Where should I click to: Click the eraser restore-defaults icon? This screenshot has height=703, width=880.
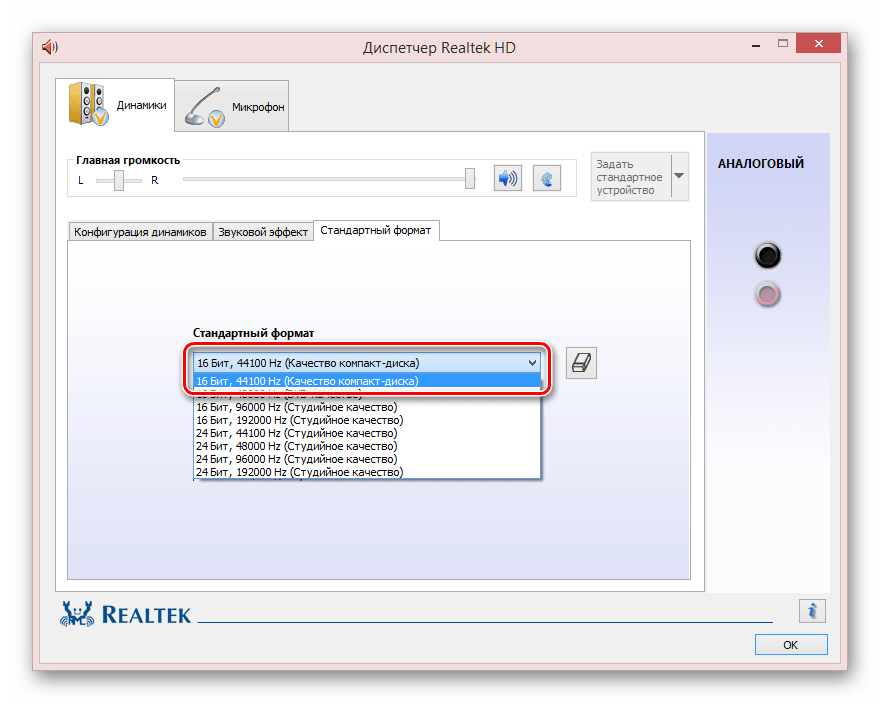tap(581, 363)
